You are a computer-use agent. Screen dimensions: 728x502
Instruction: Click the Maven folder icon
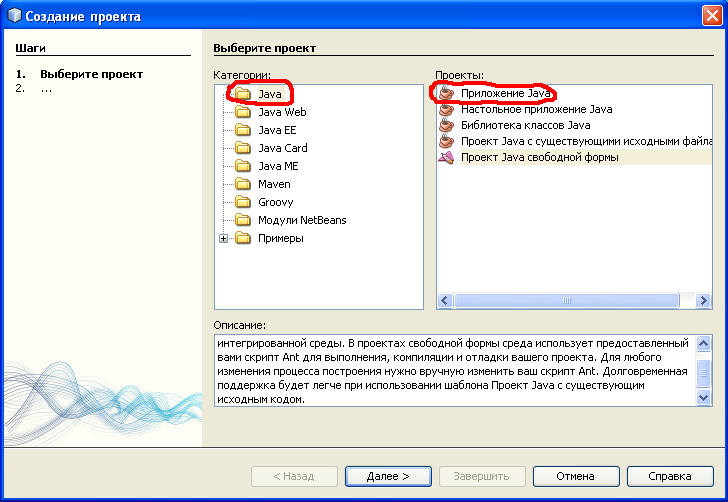[x=243, y=184]
